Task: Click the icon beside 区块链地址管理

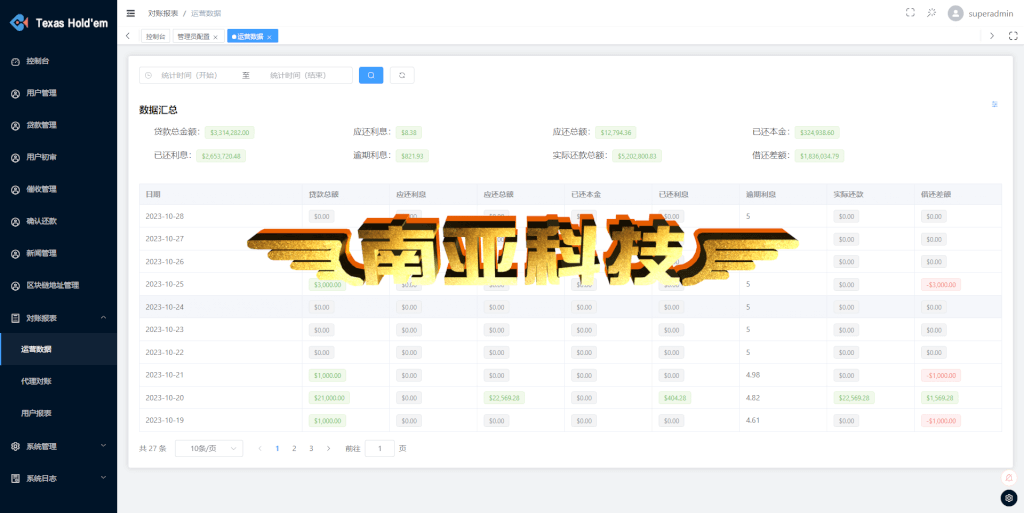Action: pyautogui.click(x=16, y=286)
